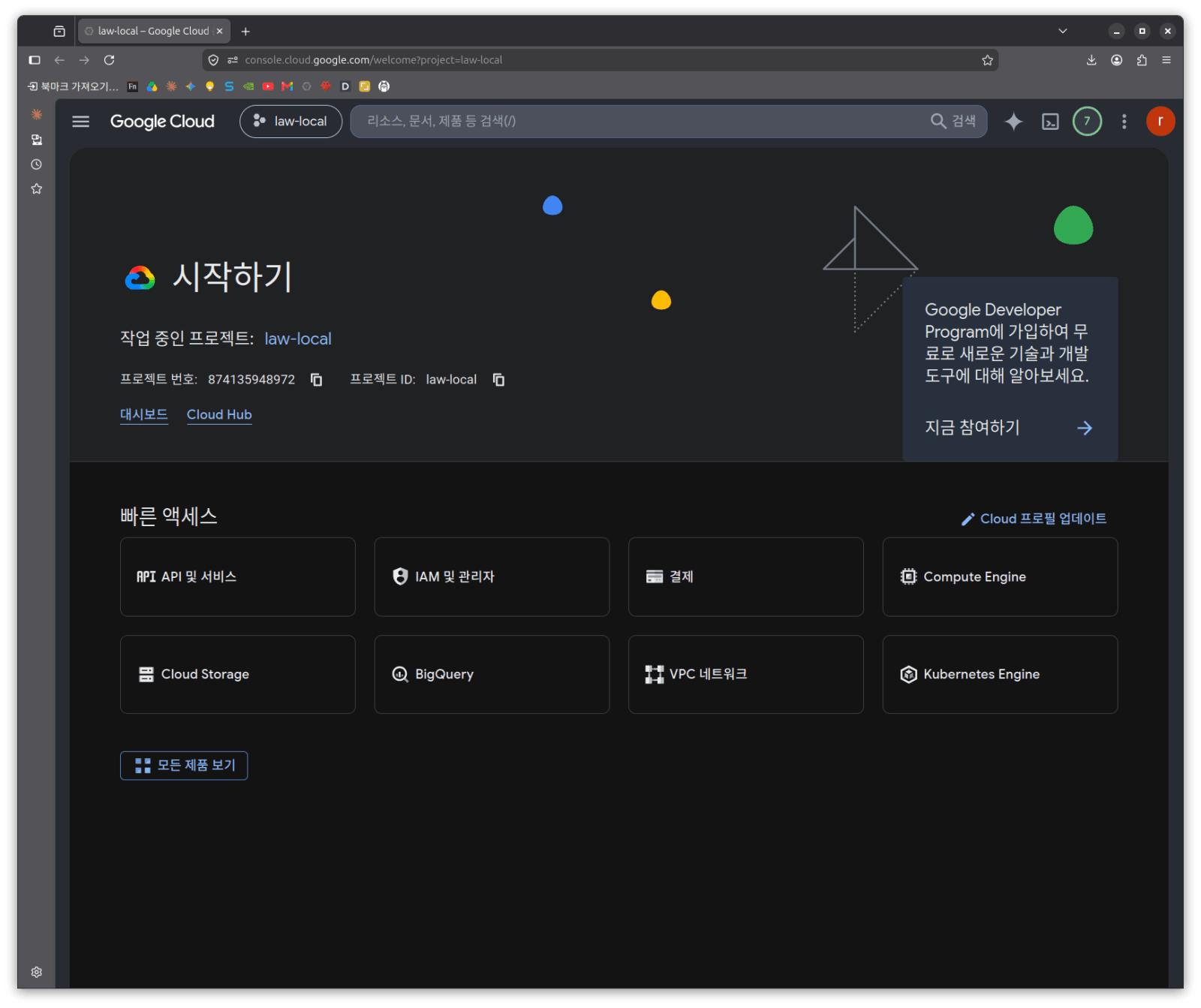Open browser account profile icon
The width and height of the screenshot is (1201, 1008).
tap(1117, 60)
